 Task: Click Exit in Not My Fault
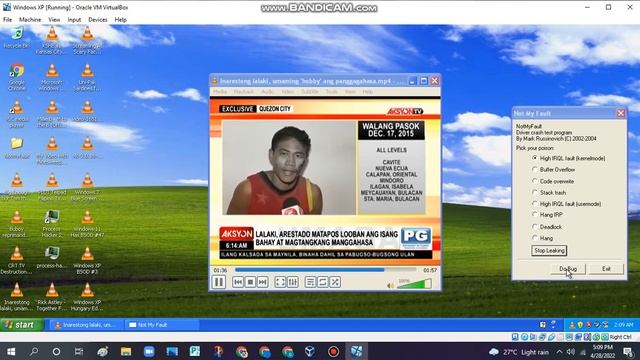[606, 269]
